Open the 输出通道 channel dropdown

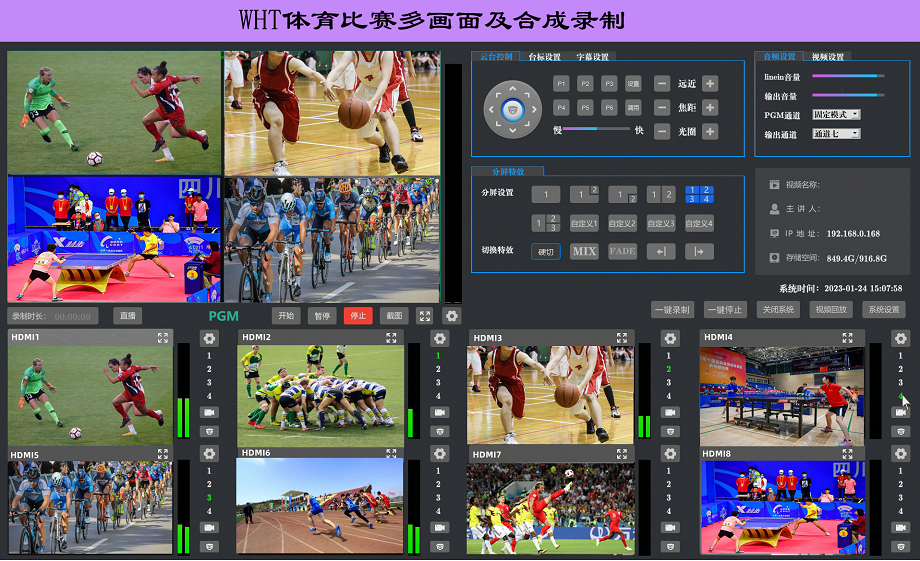click(x=836, y=134)
